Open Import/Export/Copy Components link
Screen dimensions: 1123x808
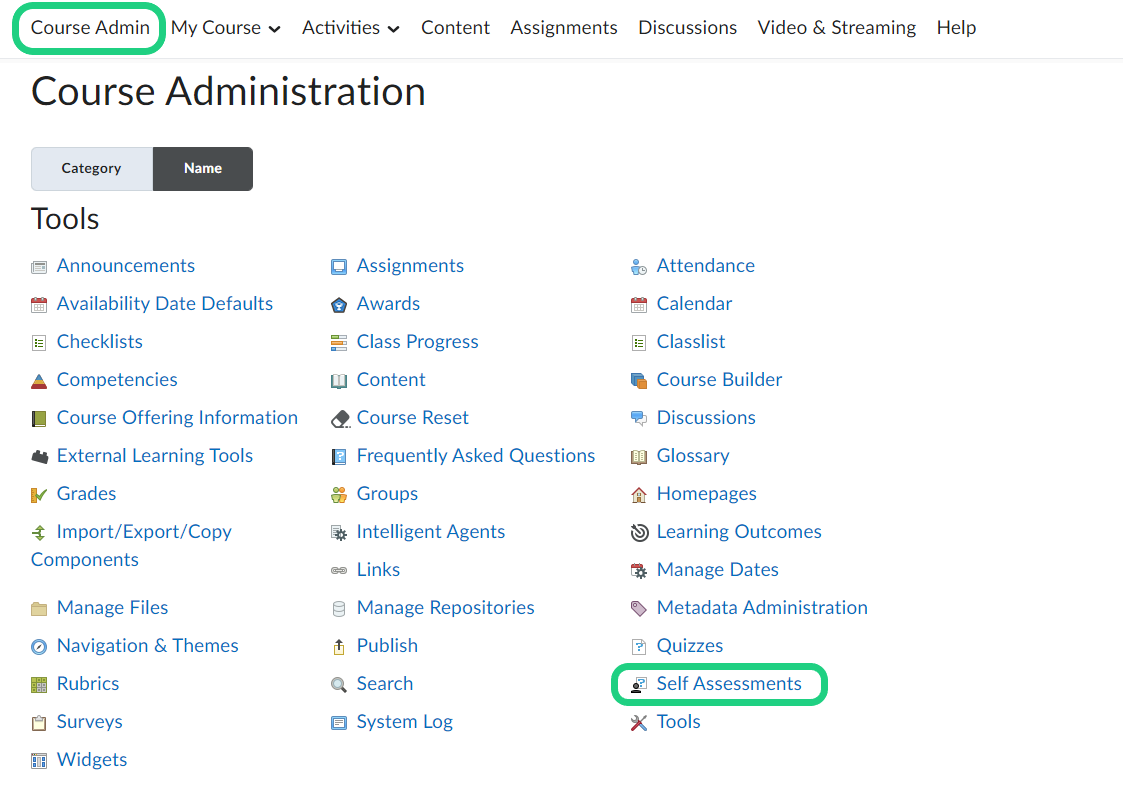144,532
